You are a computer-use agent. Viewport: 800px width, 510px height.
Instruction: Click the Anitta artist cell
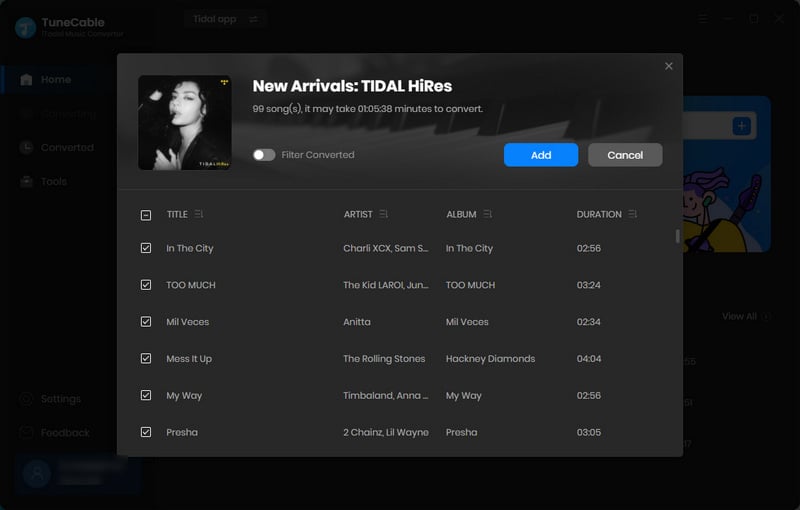pos(357,322)
